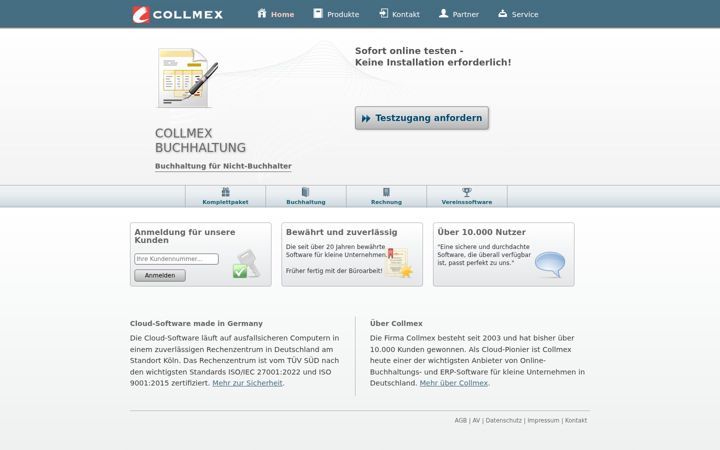Viewport: 720px width, 450px height.
Task: Click the Home house icon
Action: [x=262, y=13]
